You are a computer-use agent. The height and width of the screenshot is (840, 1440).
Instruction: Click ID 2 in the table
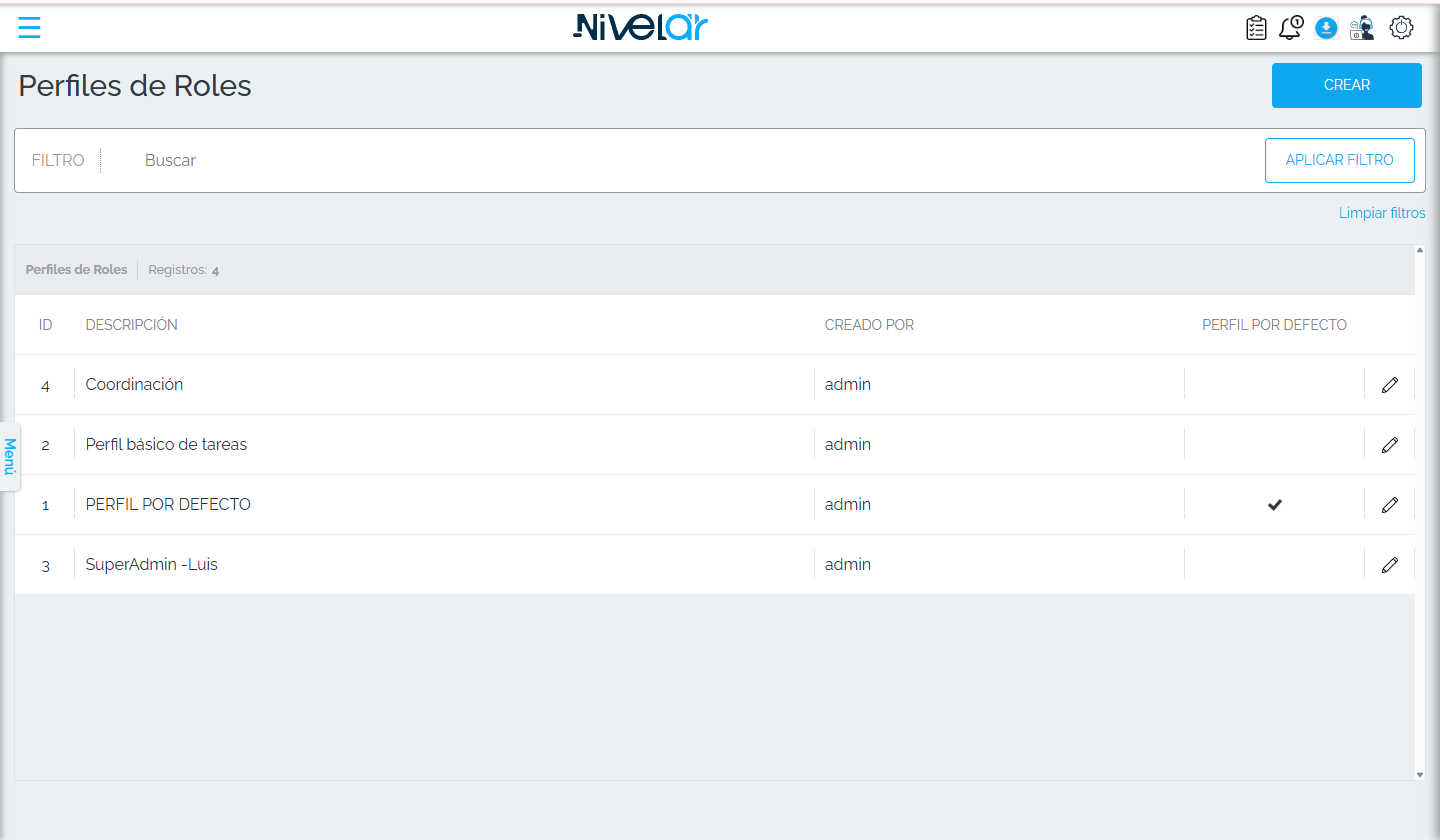[45, 446]
